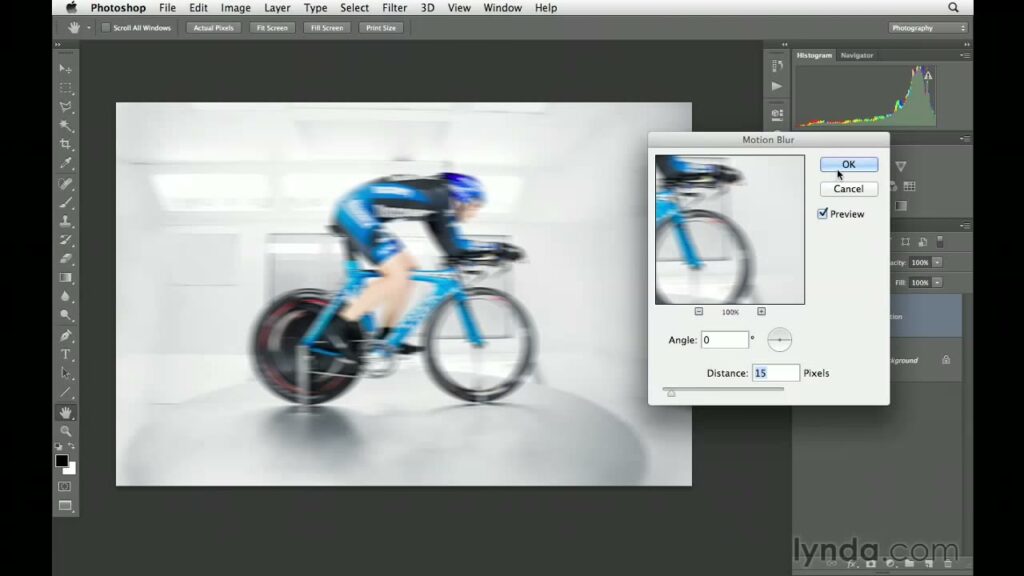The width and height of the screenshot is (1024, 576).
Task: Click the Distance slider handle
Action: click(x=671, y=393)
